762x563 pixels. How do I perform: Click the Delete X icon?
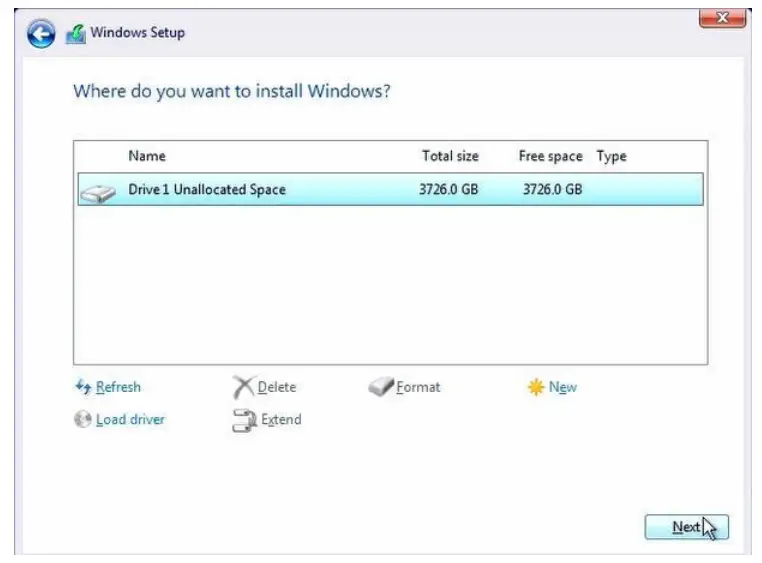coord(243,387)
